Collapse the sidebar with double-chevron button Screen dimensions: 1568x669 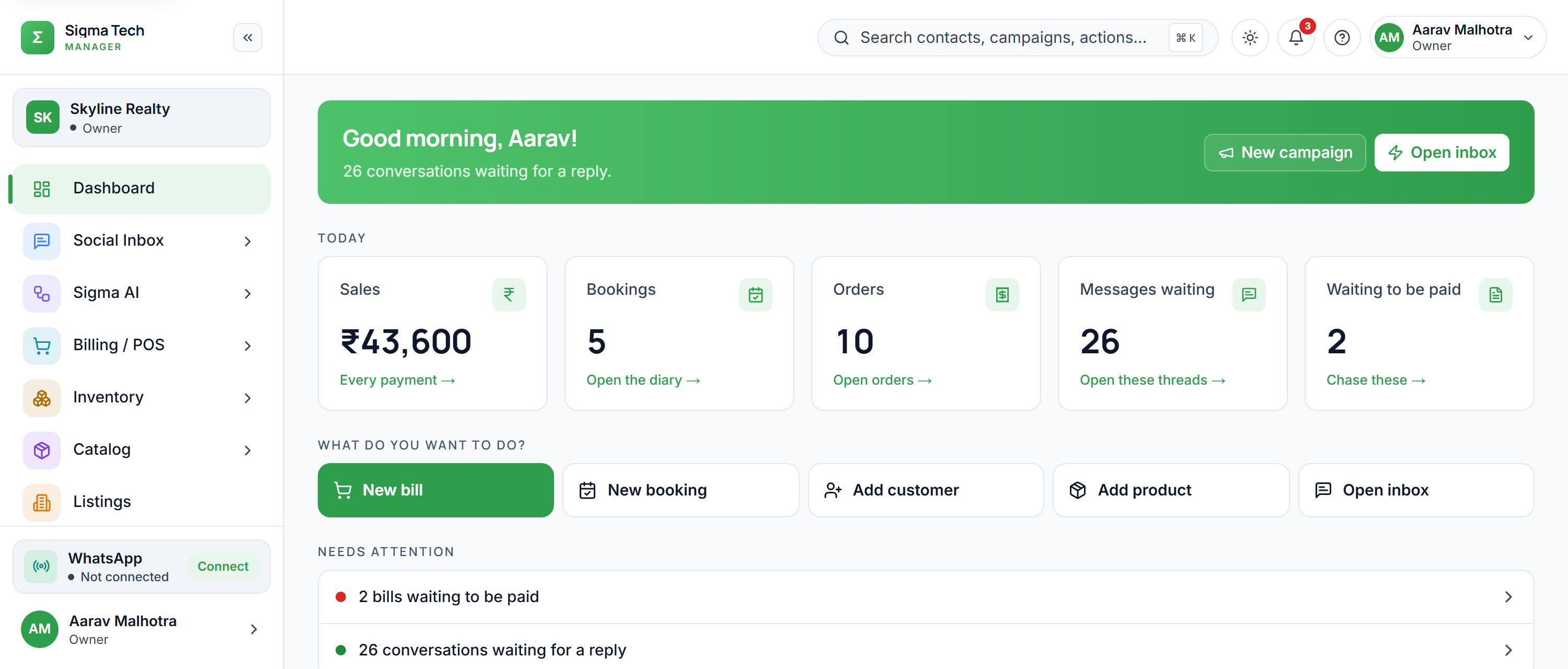click(248, 38)
